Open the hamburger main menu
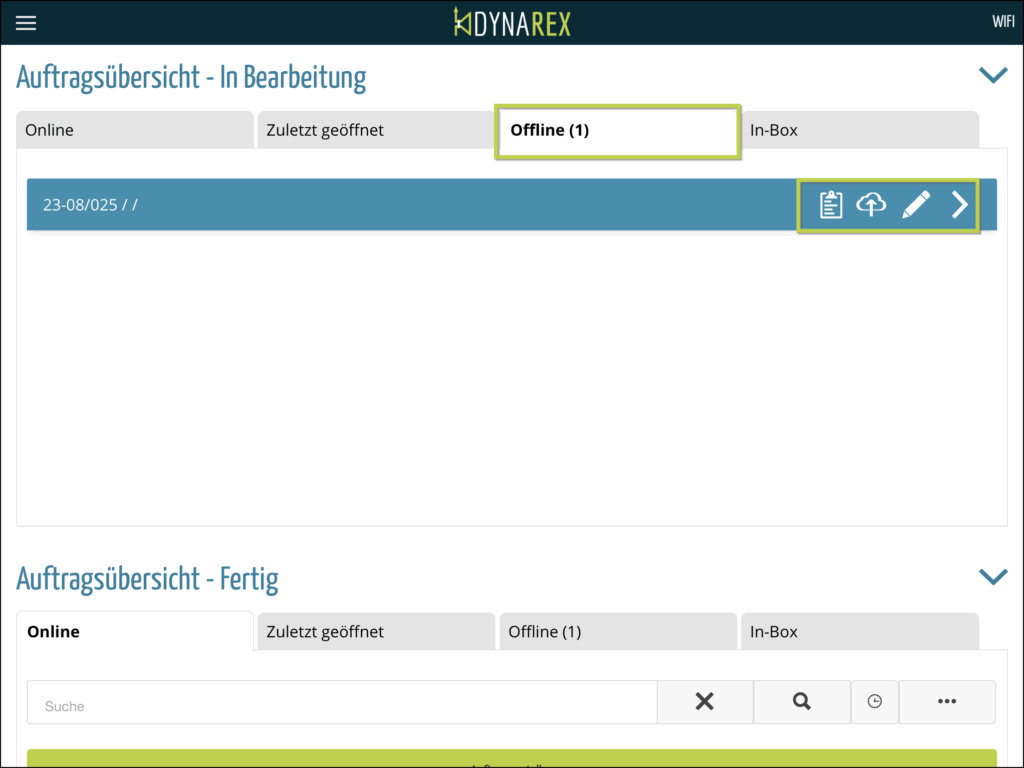Image resolution: width=1024 pixels, height=768 pixels. (x=26, y=23)
